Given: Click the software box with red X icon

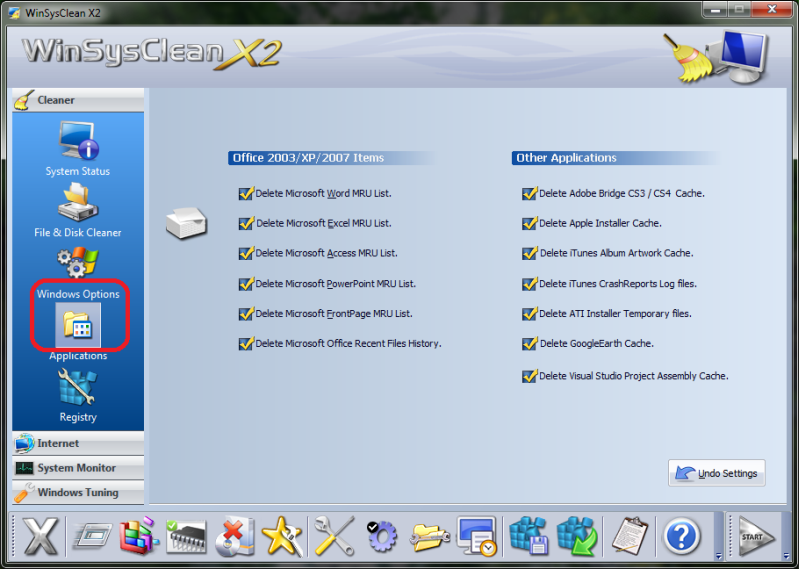Looking at the screenshot, I should (234, 537).
